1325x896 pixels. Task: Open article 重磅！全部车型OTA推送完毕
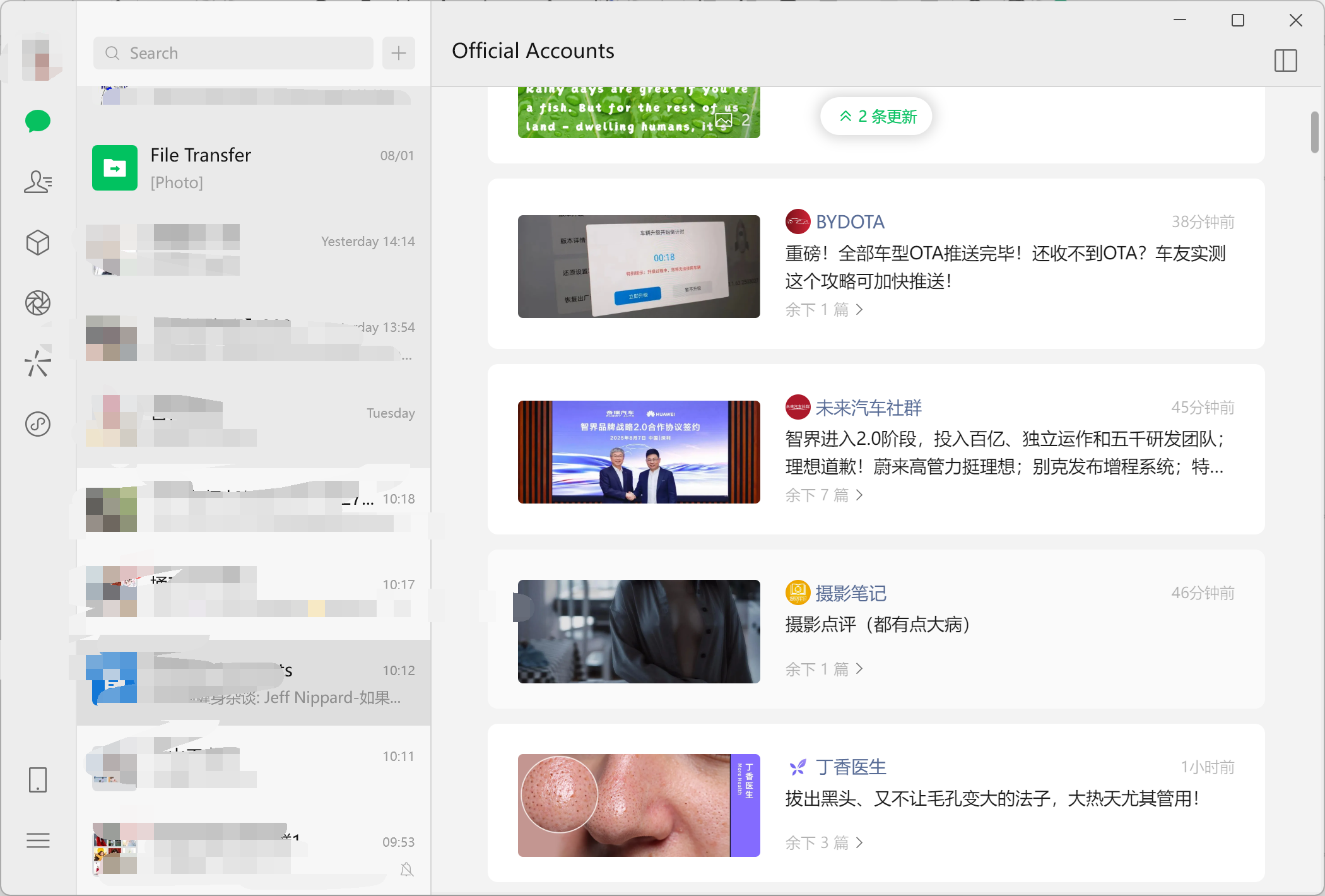[x=1005, y=268]
